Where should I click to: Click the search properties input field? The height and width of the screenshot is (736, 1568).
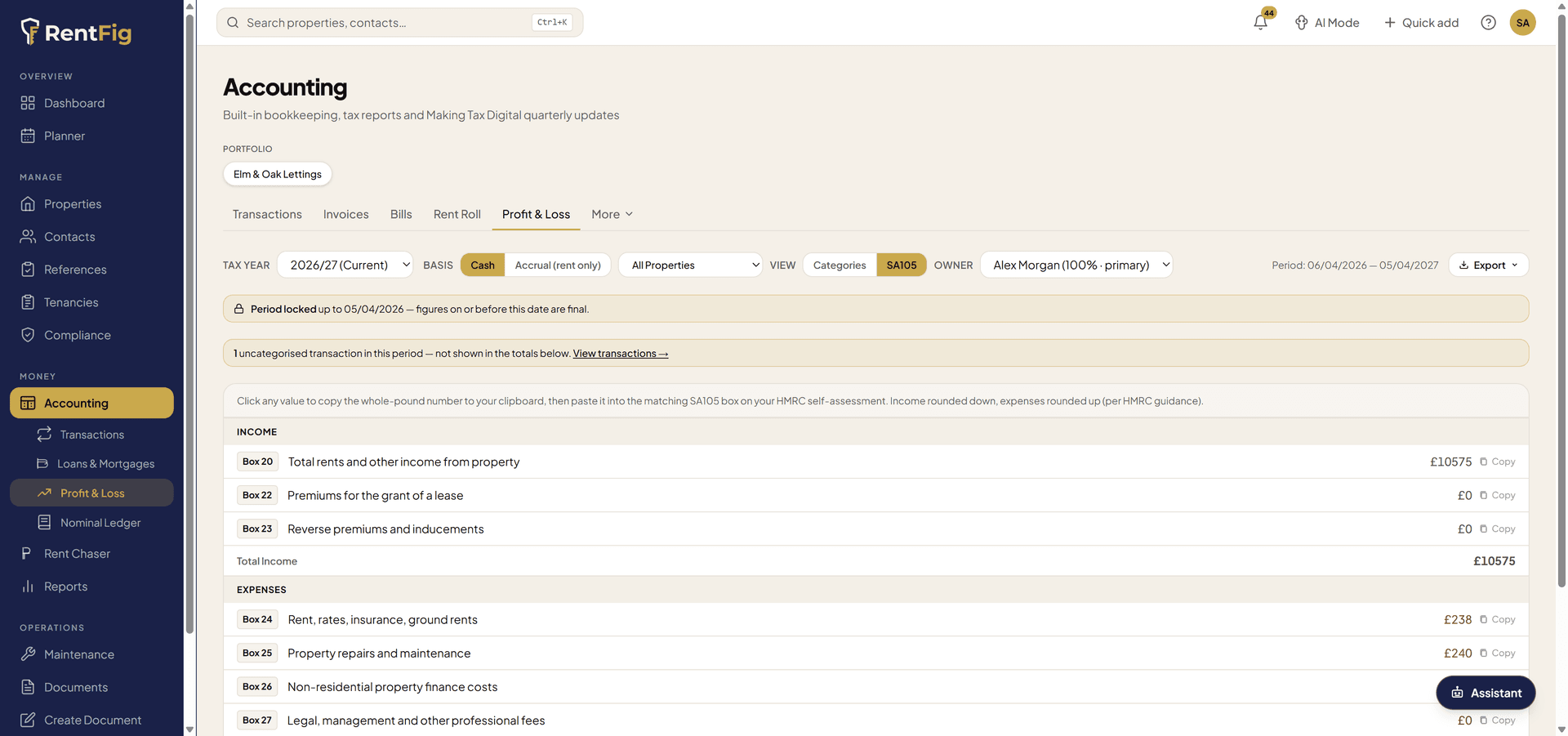point(399,23)
